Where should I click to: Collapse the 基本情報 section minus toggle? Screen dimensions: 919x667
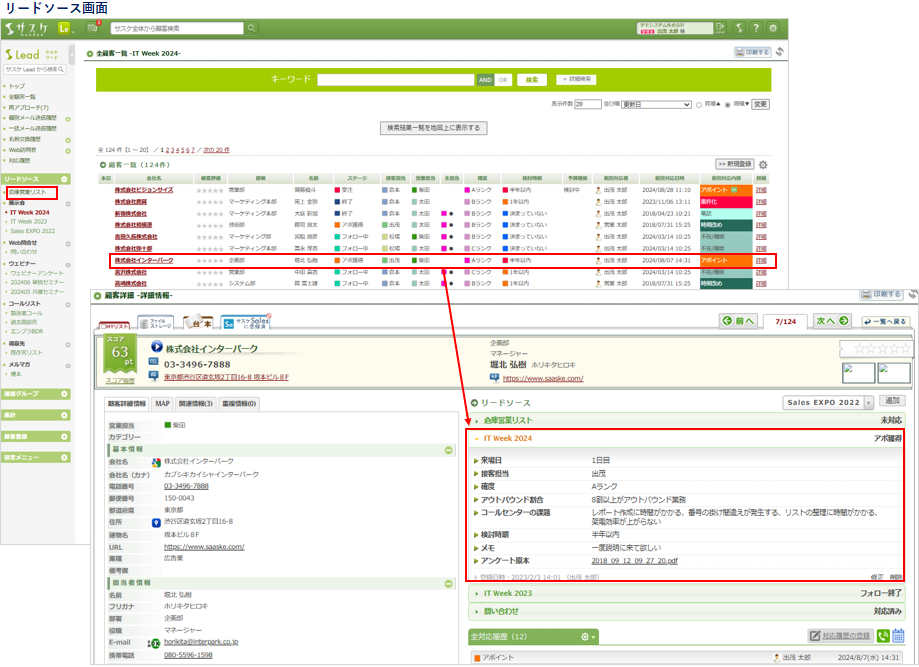448,450
